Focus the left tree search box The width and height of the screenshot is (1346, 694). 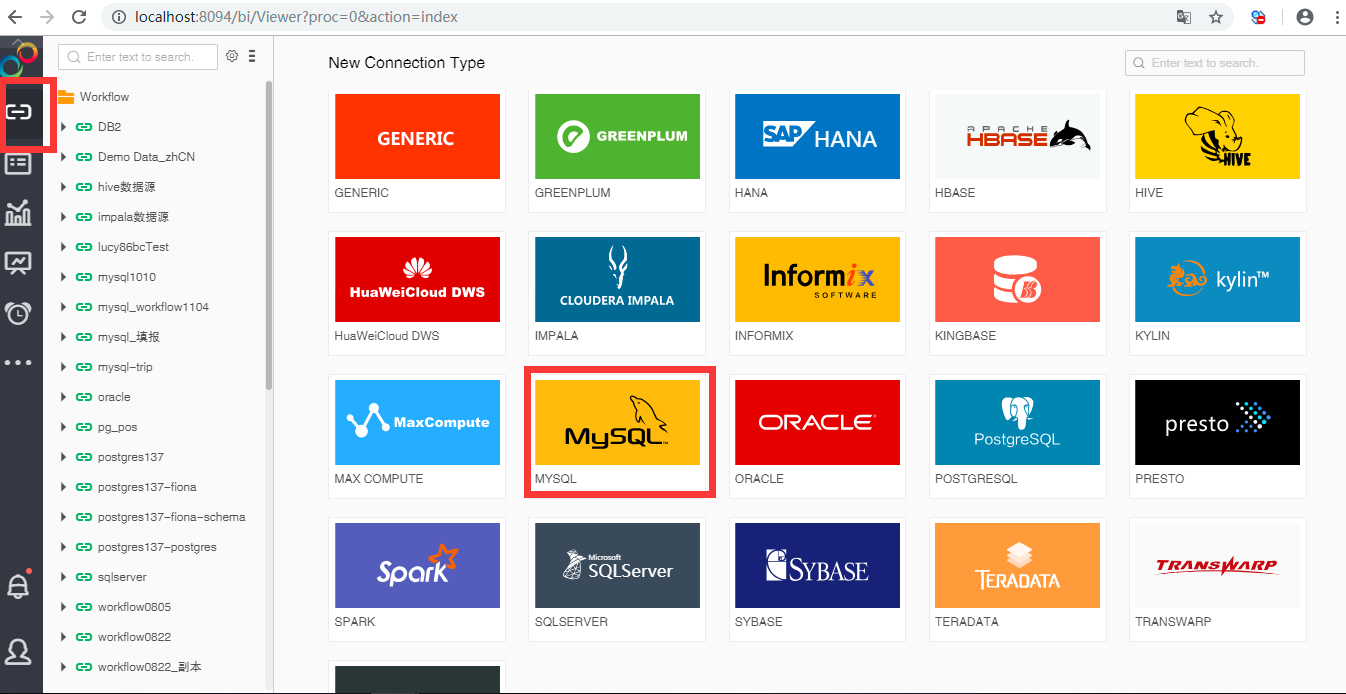coord(138,57)
